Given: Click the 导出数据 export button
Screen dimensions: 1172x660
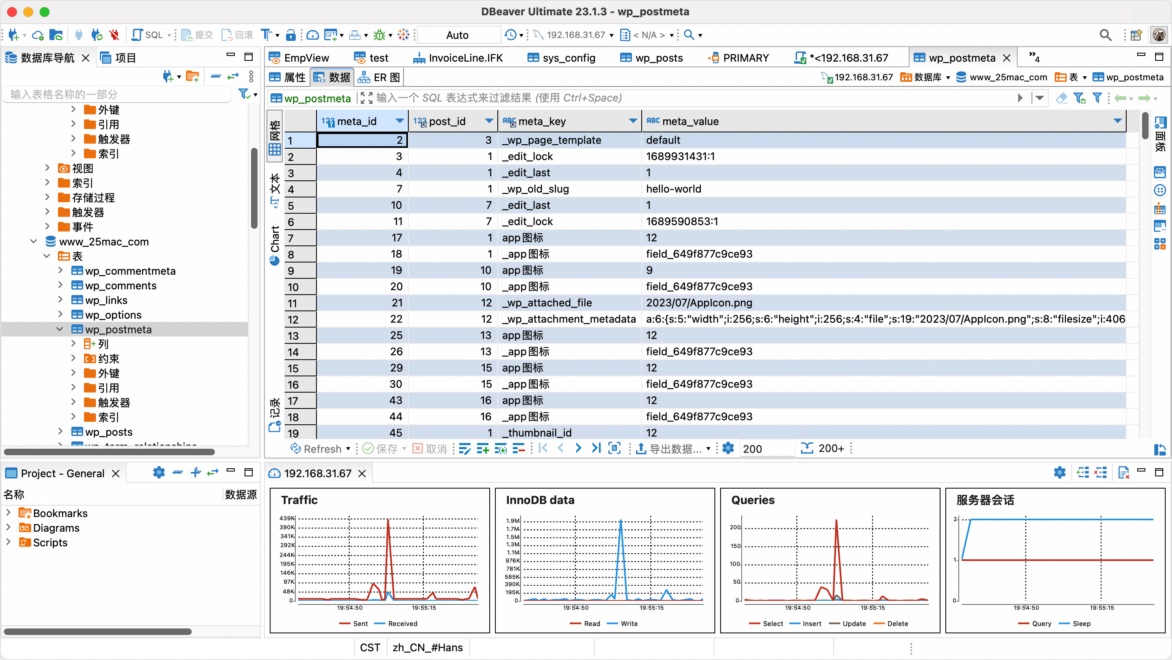Looking at the screenshot, I should [673, 448].
